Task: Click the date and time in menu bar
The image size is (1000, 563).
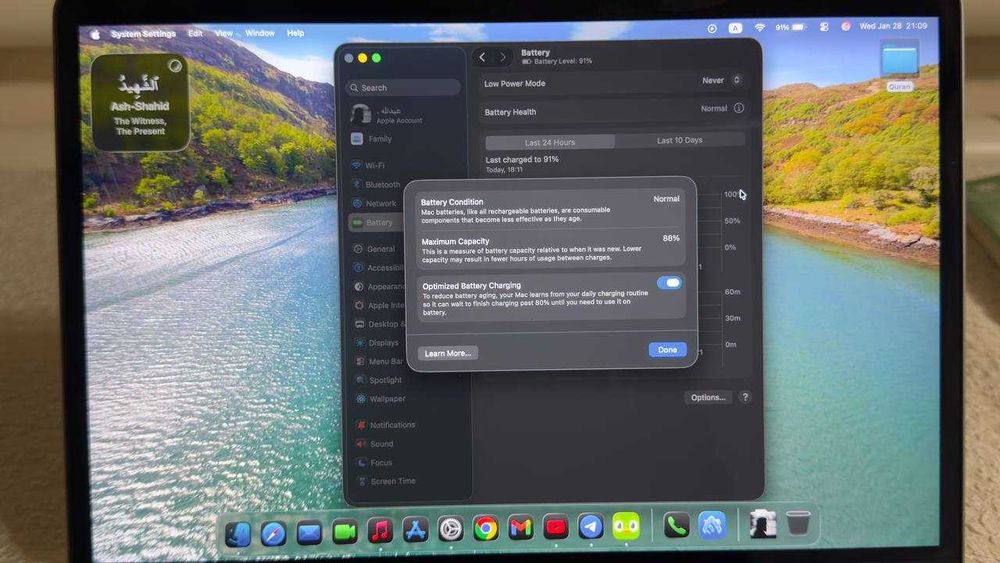Action: 893,26
